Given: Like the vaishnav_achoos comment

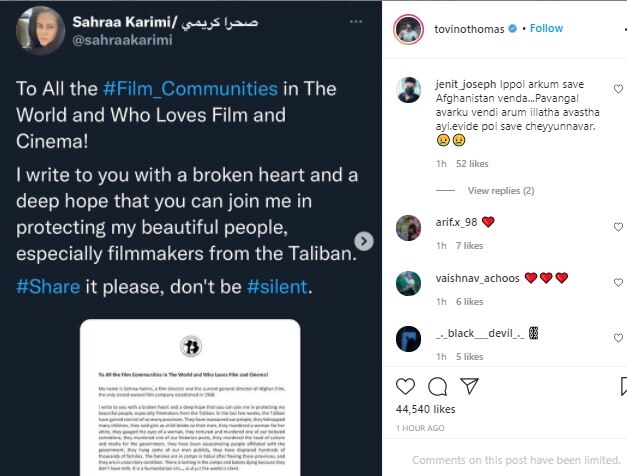Looking at the screenshot, I should coord(619,278).
